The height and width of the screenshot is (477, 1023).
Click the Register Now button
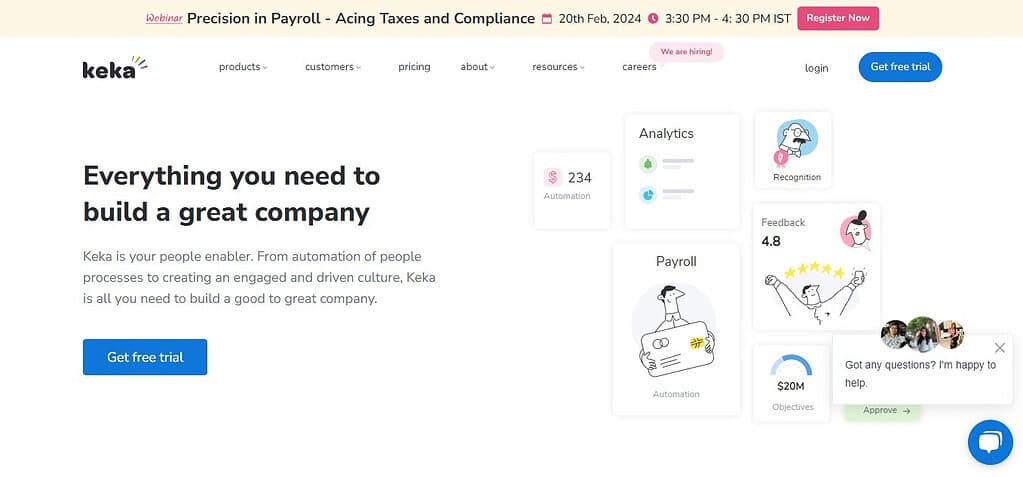click(838, 18)
